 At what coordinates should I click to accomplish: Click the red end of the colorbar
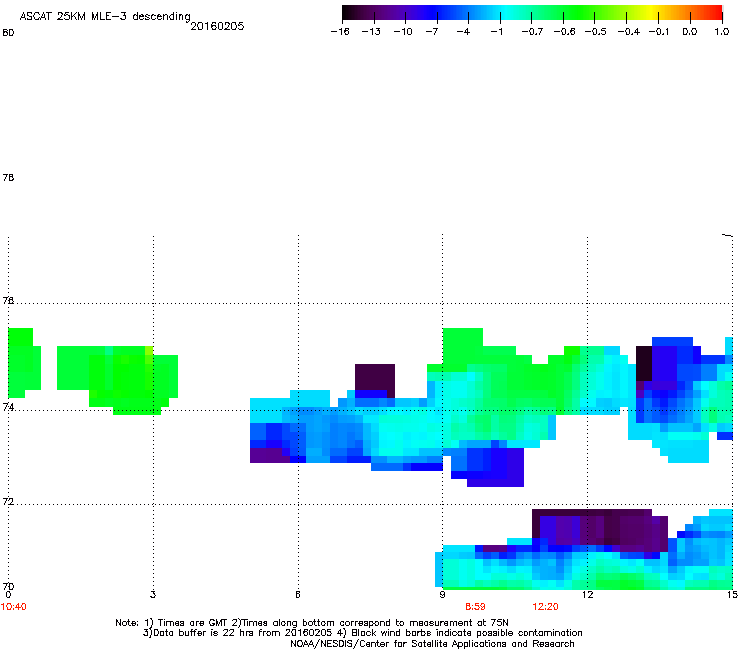pyautogui.click(x=716, y=12)
